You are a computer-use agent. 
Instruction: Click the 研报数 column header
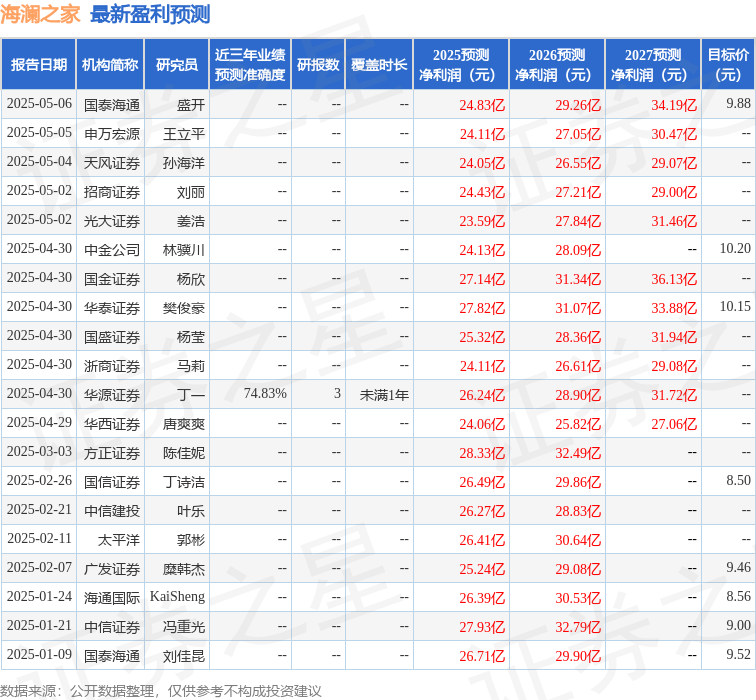click(318, 65)
